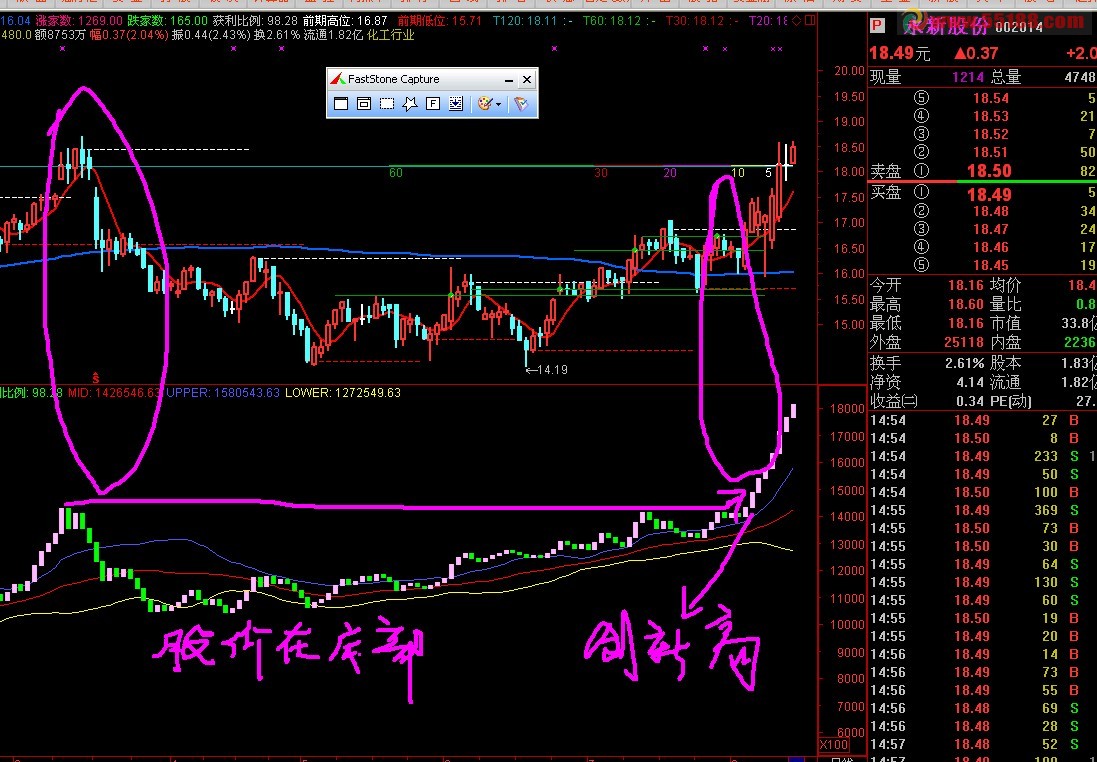The image size is (1097, 762).
Task: Click sell level ② price 18.51
Action: tap(991, 153)
